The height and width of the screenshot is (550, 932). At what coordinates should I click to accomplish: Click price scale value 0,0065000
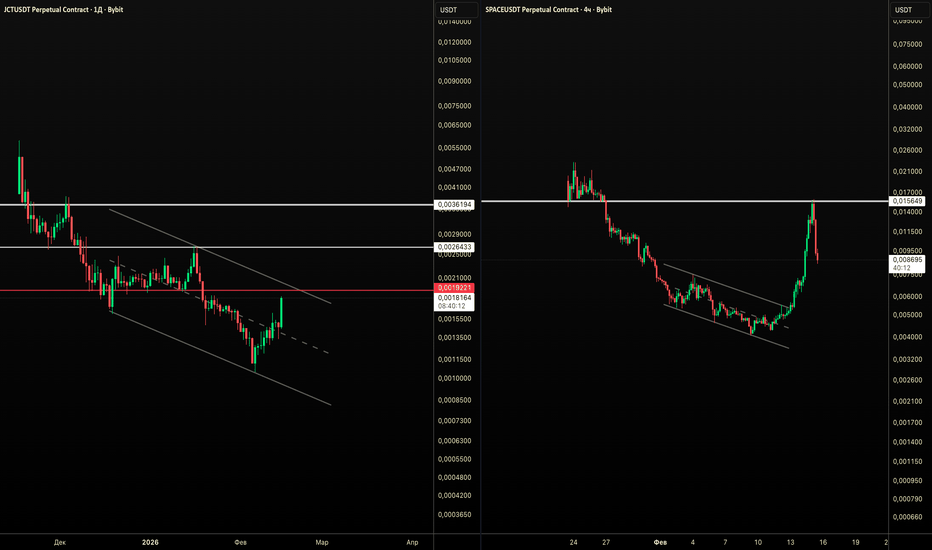click(455, 125)
